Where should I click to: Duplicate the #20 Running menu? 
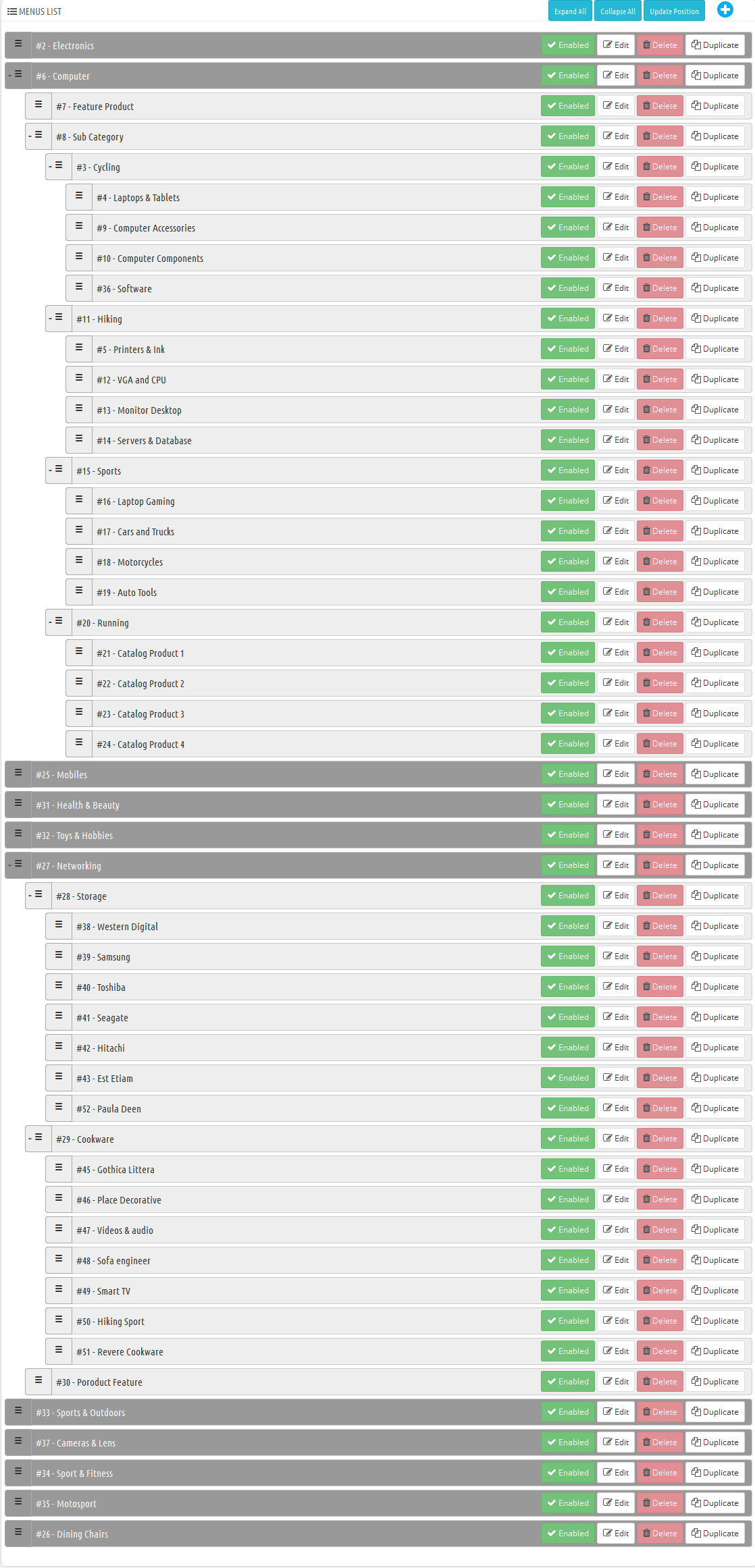click(715, 622)
